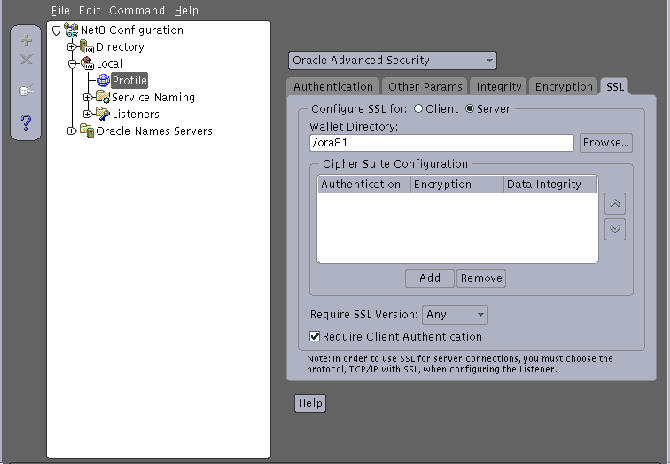Select the Server radio button

click(470, 109)
